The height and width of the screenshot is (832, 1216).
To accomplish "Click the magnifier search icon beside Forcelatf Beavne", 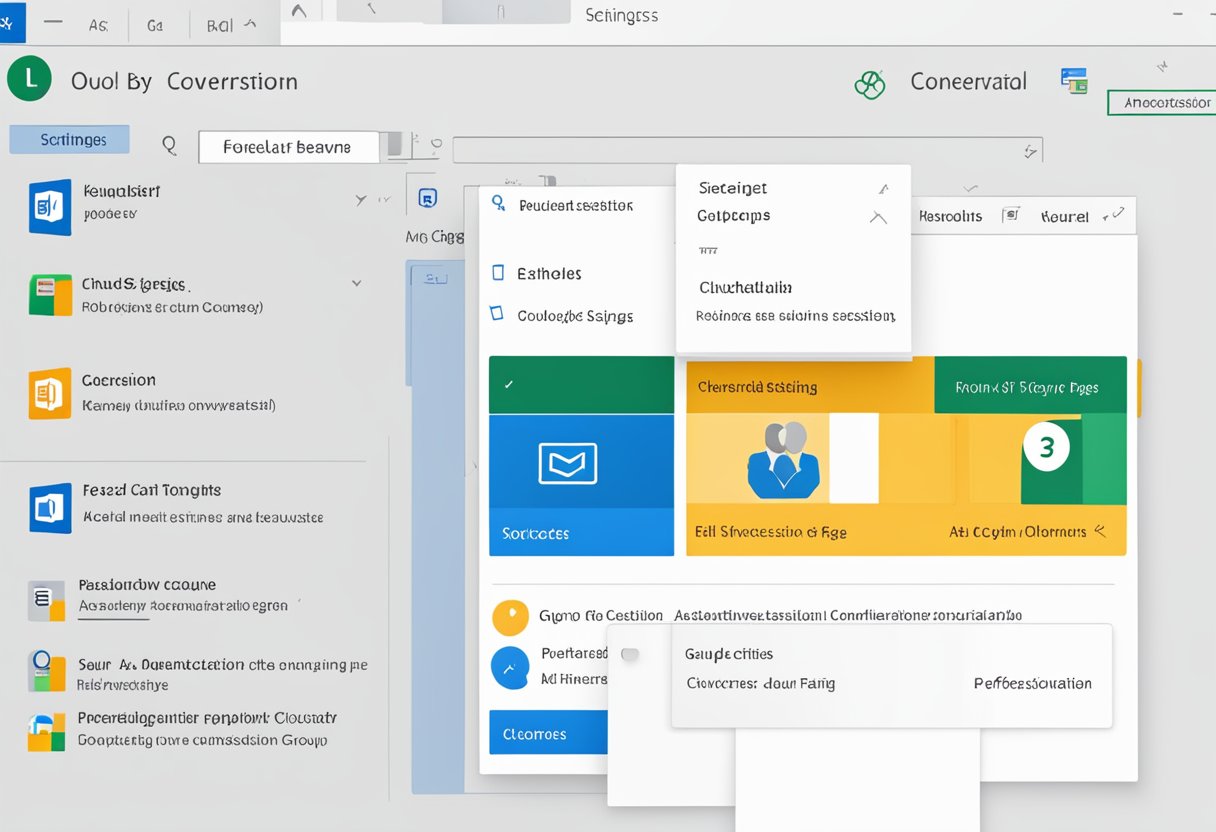I will pyautogui.click(x=169, y=147).
